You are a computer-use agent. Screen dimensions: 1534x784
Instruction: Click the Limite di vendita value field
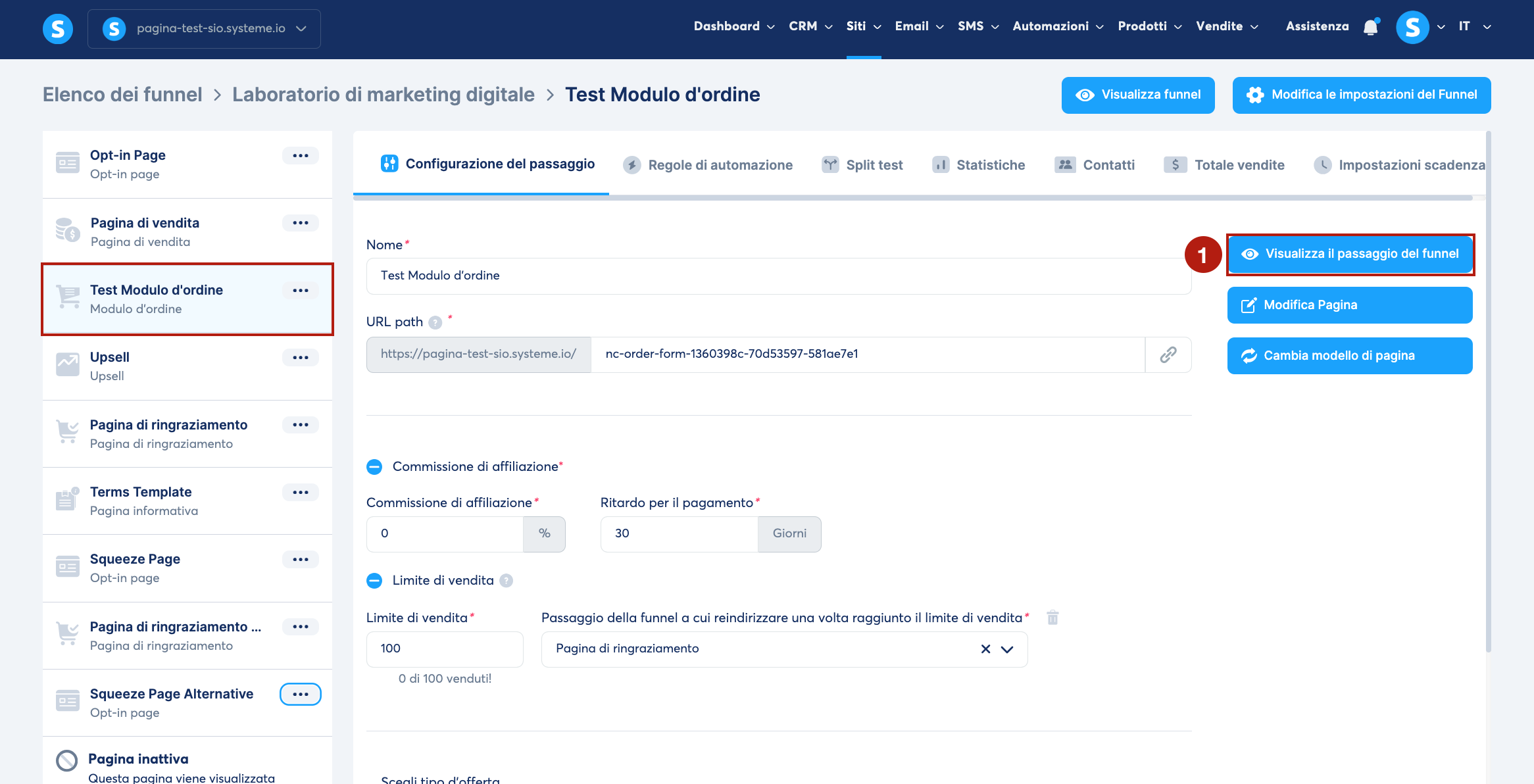(445, 649)
